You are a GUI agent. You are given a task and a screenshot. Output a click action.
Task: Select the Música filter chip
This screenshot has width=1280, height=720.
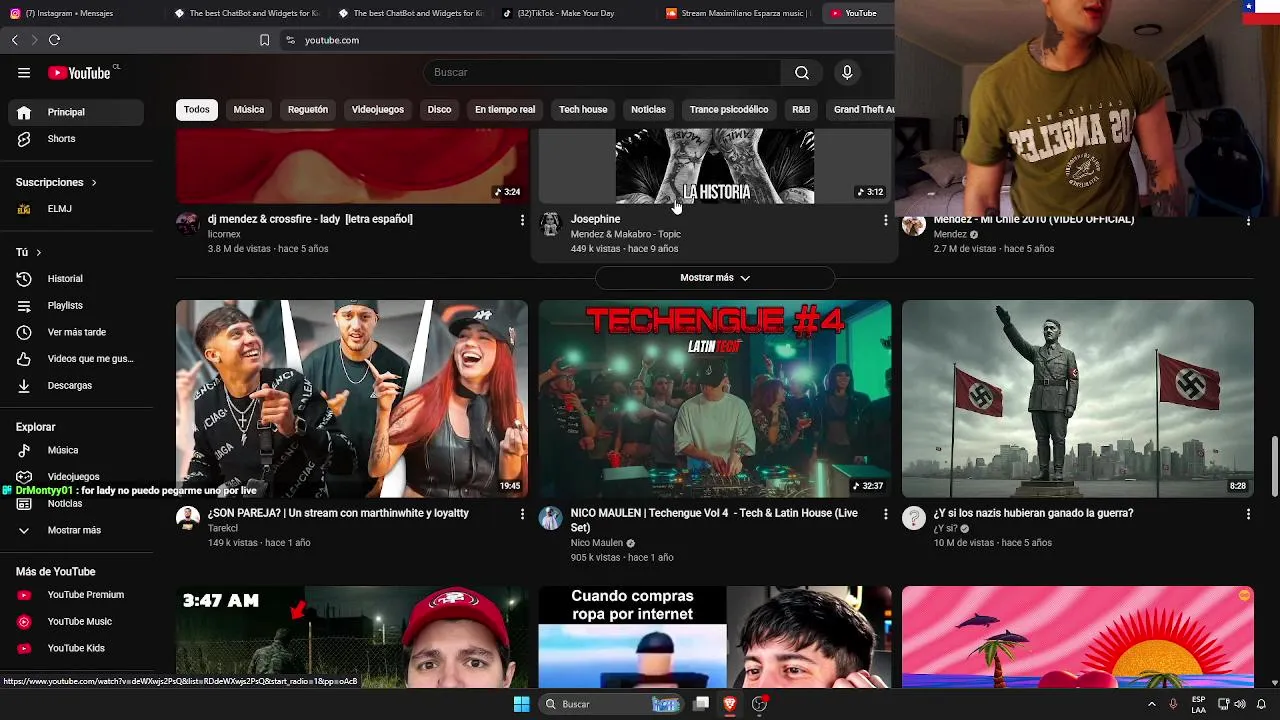249,109
